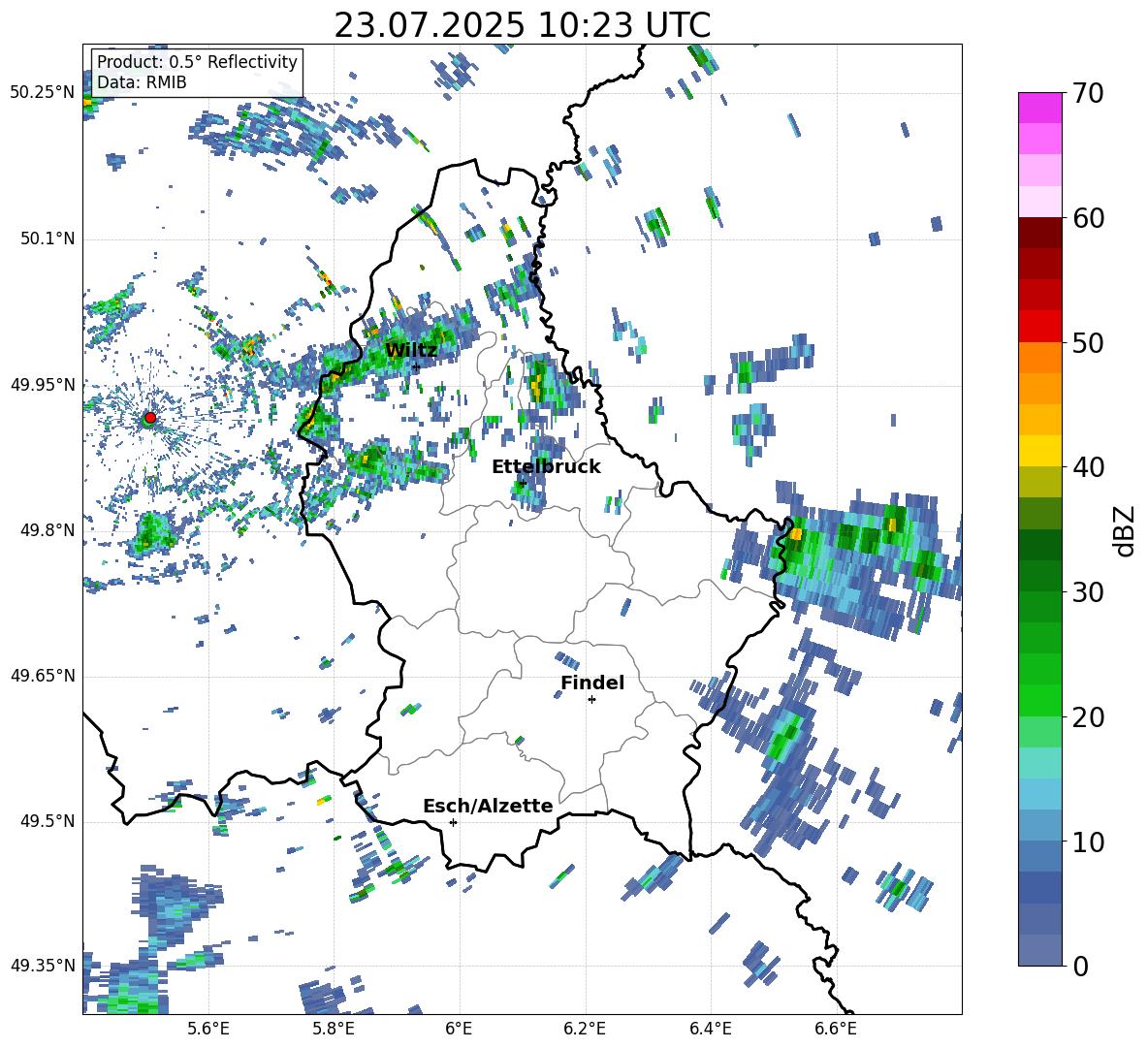Click the 6.4°E longitude label
1148x1048 pixels.
[x=710, y=1029]
